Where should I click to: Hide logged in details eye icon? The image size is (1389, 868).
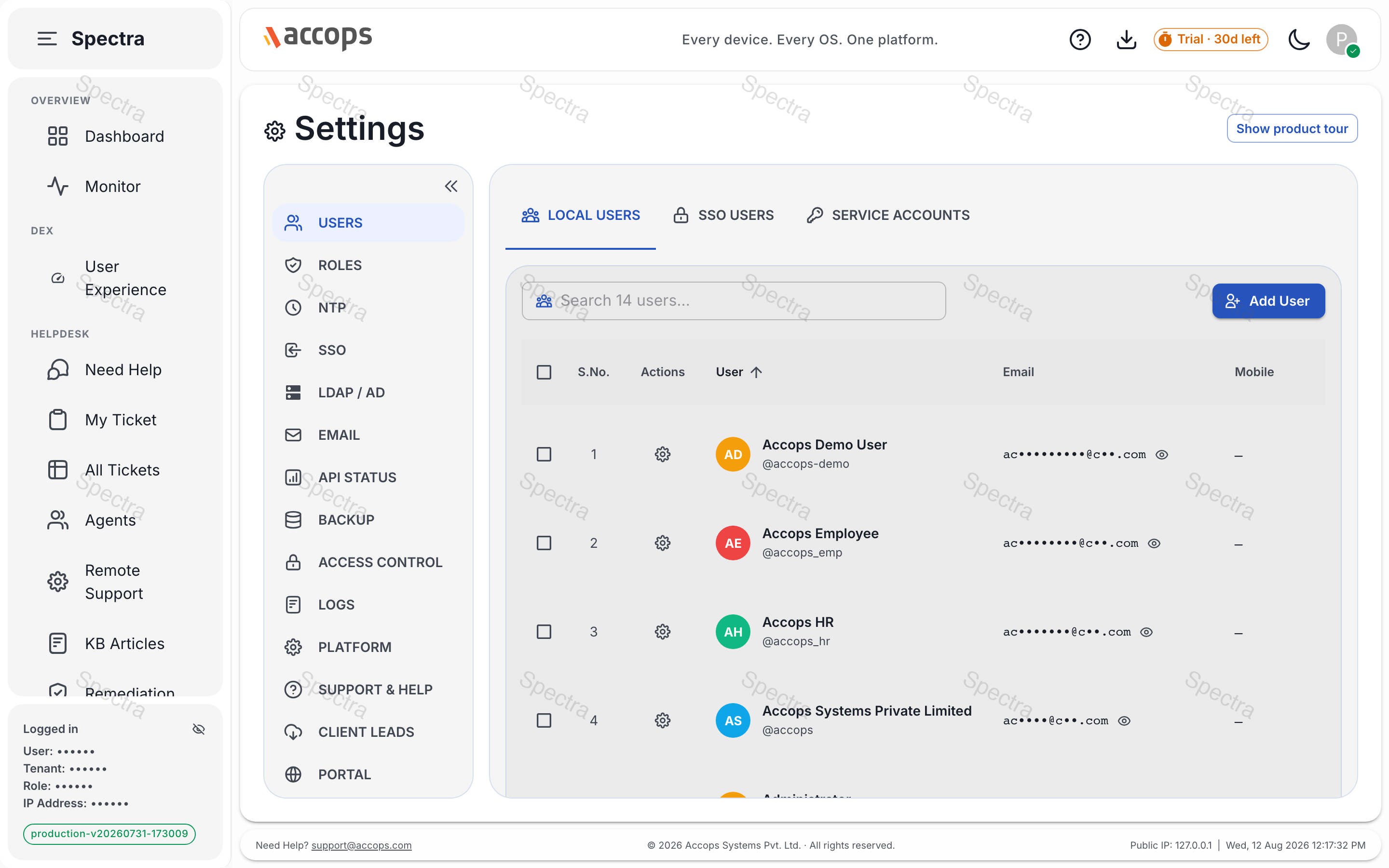point(199,729)
